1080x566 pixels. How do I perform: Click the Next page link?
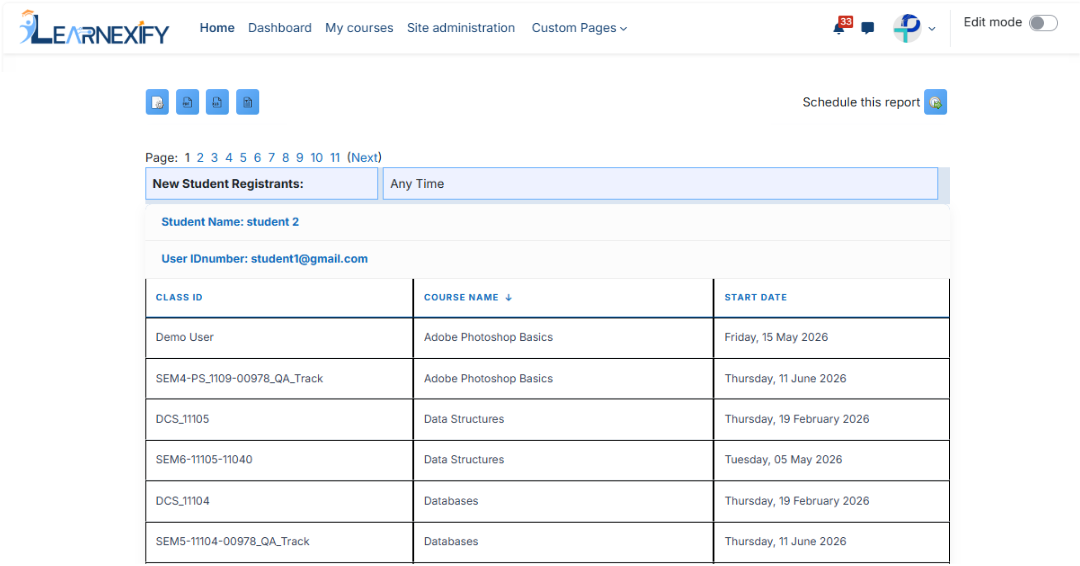(364, 158)
